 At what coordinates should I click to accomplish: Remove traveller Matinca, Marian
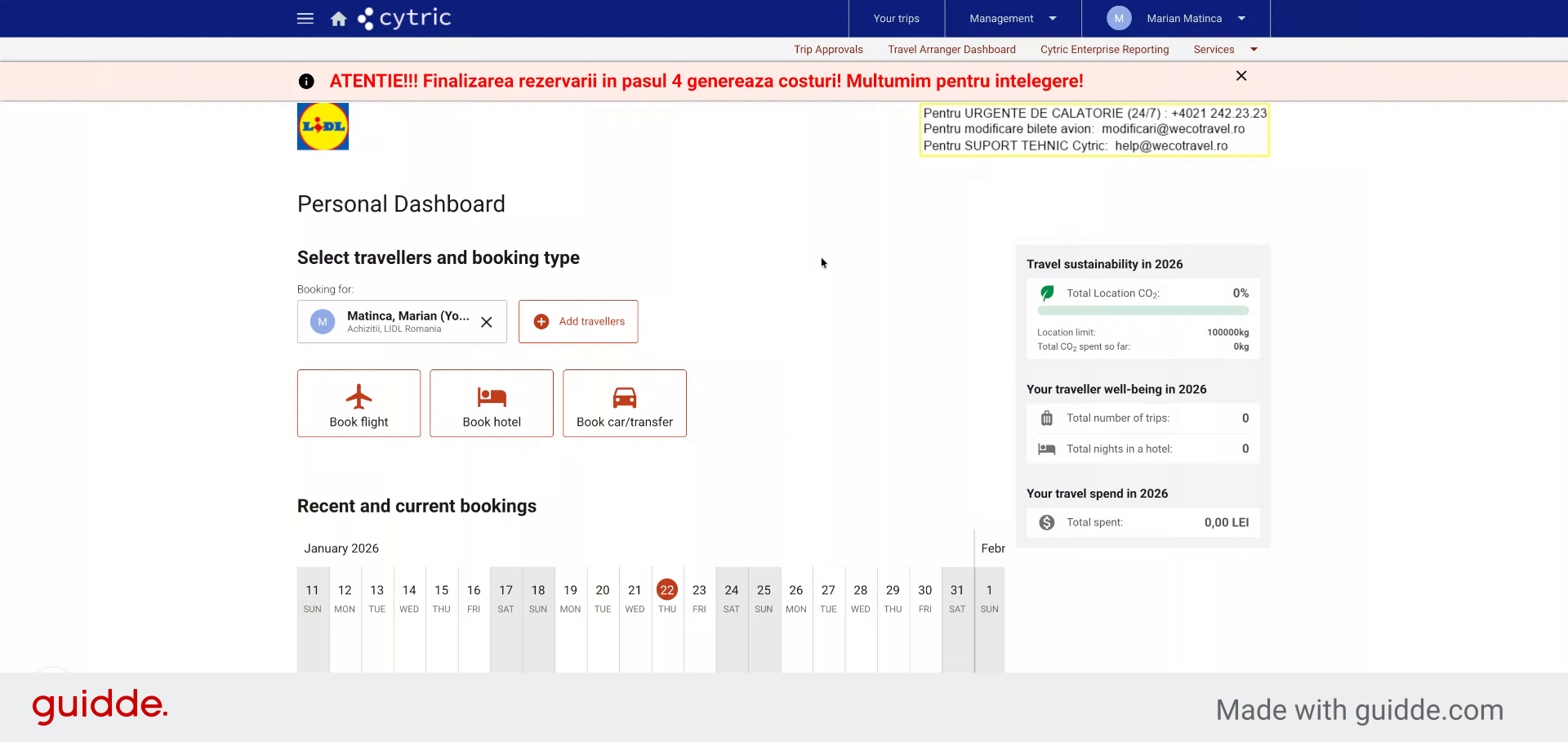487,322
